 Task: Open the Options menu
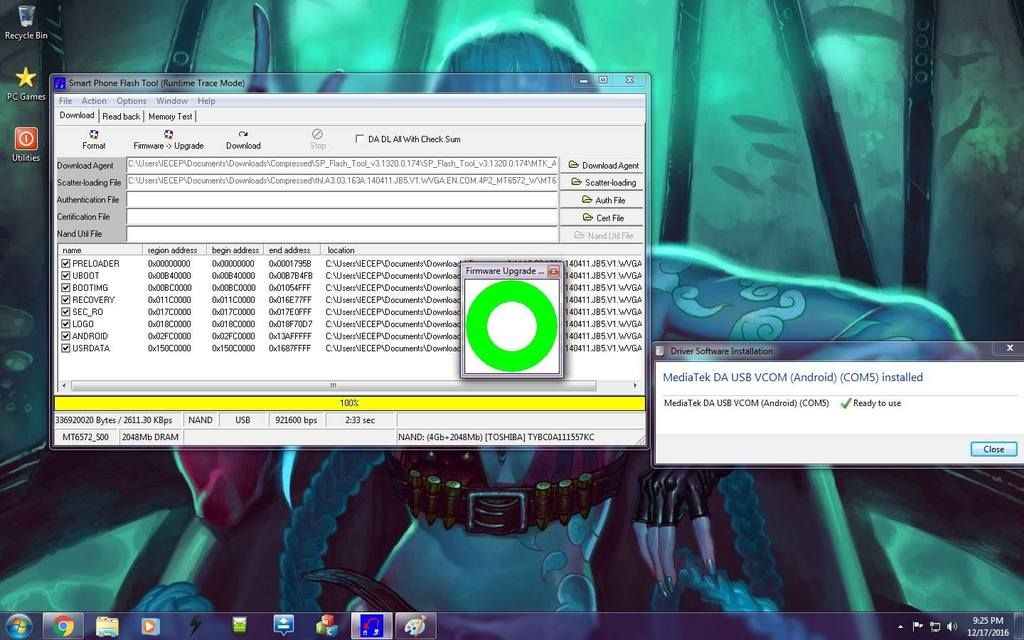(131, 101)
